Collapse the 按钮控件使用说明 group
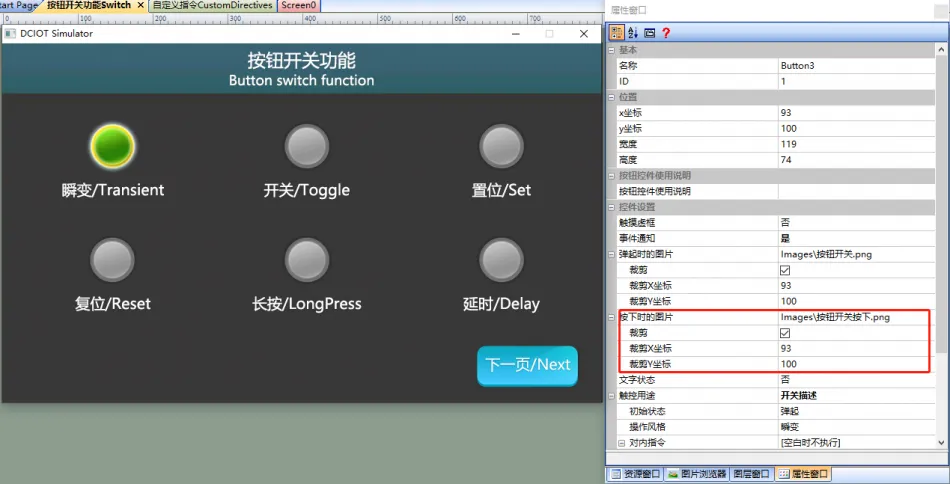 [611, 176]
